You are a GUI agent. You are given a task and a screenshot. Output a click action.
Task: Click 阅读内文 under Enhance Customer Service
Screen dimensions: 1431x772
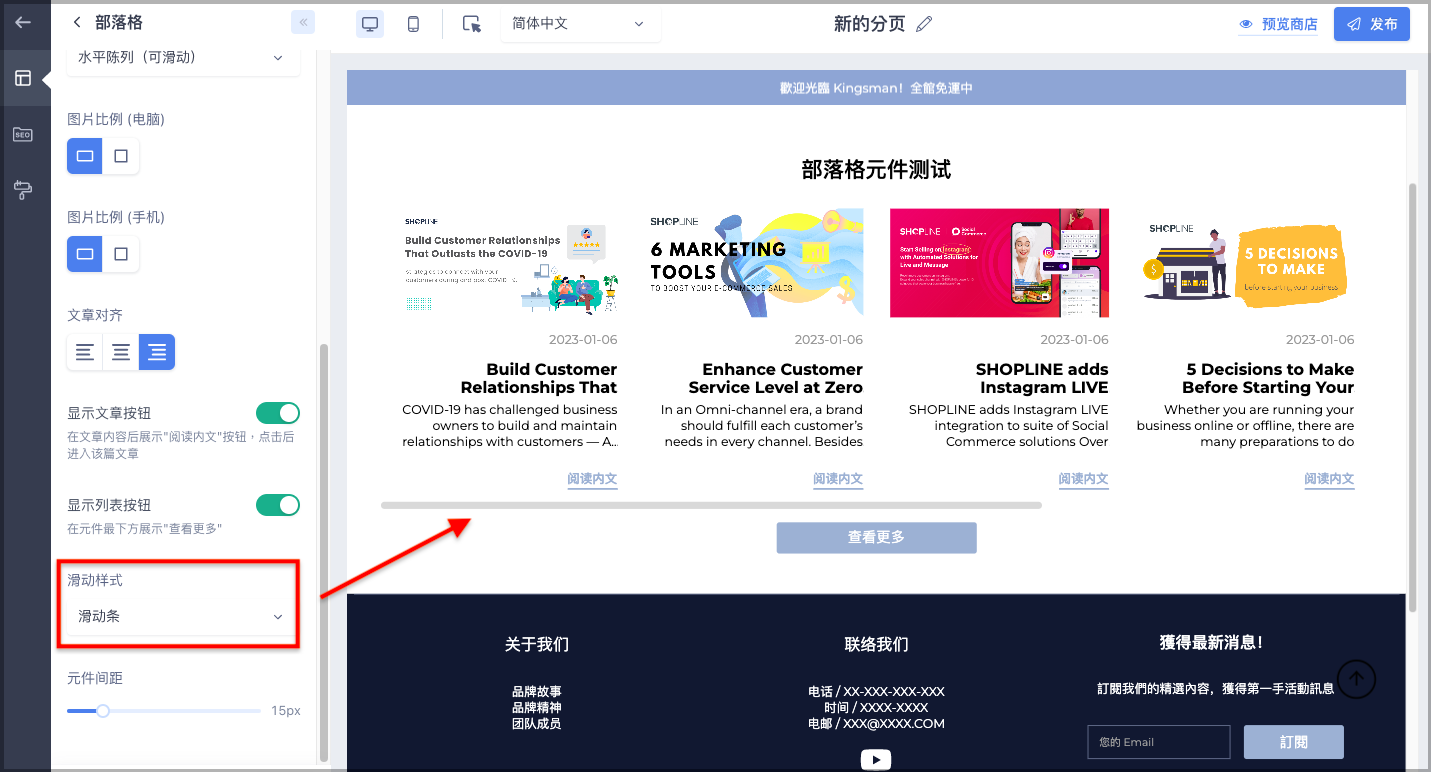pos(838,479)
